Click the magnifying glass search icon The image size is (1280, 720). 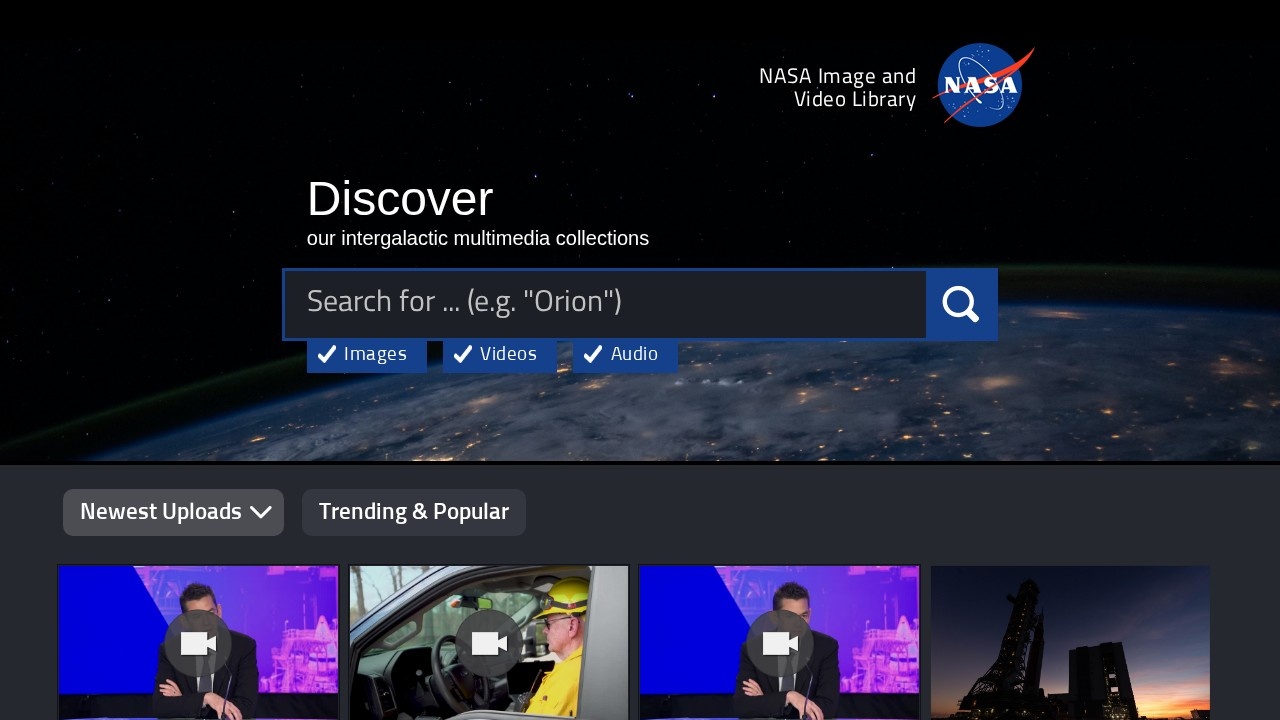click(x=960, y=303)
